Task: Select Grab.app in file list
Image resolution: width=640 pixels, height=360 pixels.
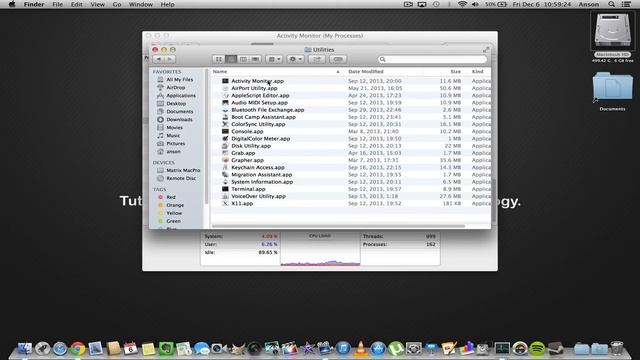Action: (243, 153)
